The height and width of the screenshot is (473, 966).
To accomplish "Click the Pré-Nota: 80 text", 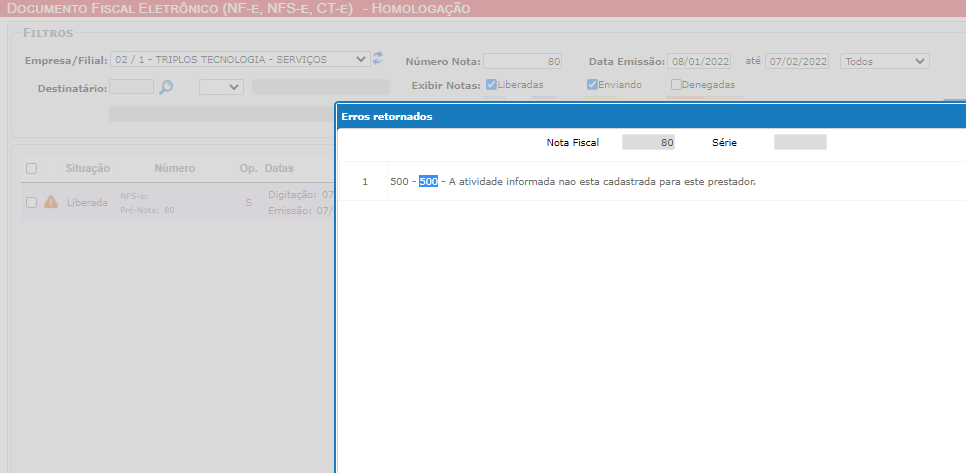I will coord(147,210).
